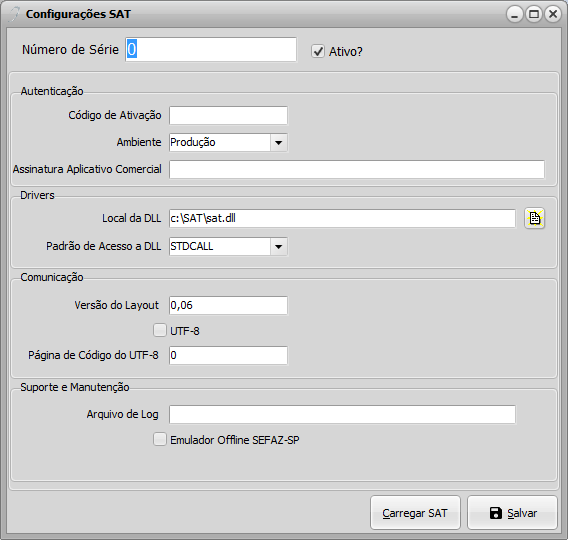This screenshot has width=568, height=540.
Task: Enable the UTF-8 checkbox
Action: click(x=160, y=330)
